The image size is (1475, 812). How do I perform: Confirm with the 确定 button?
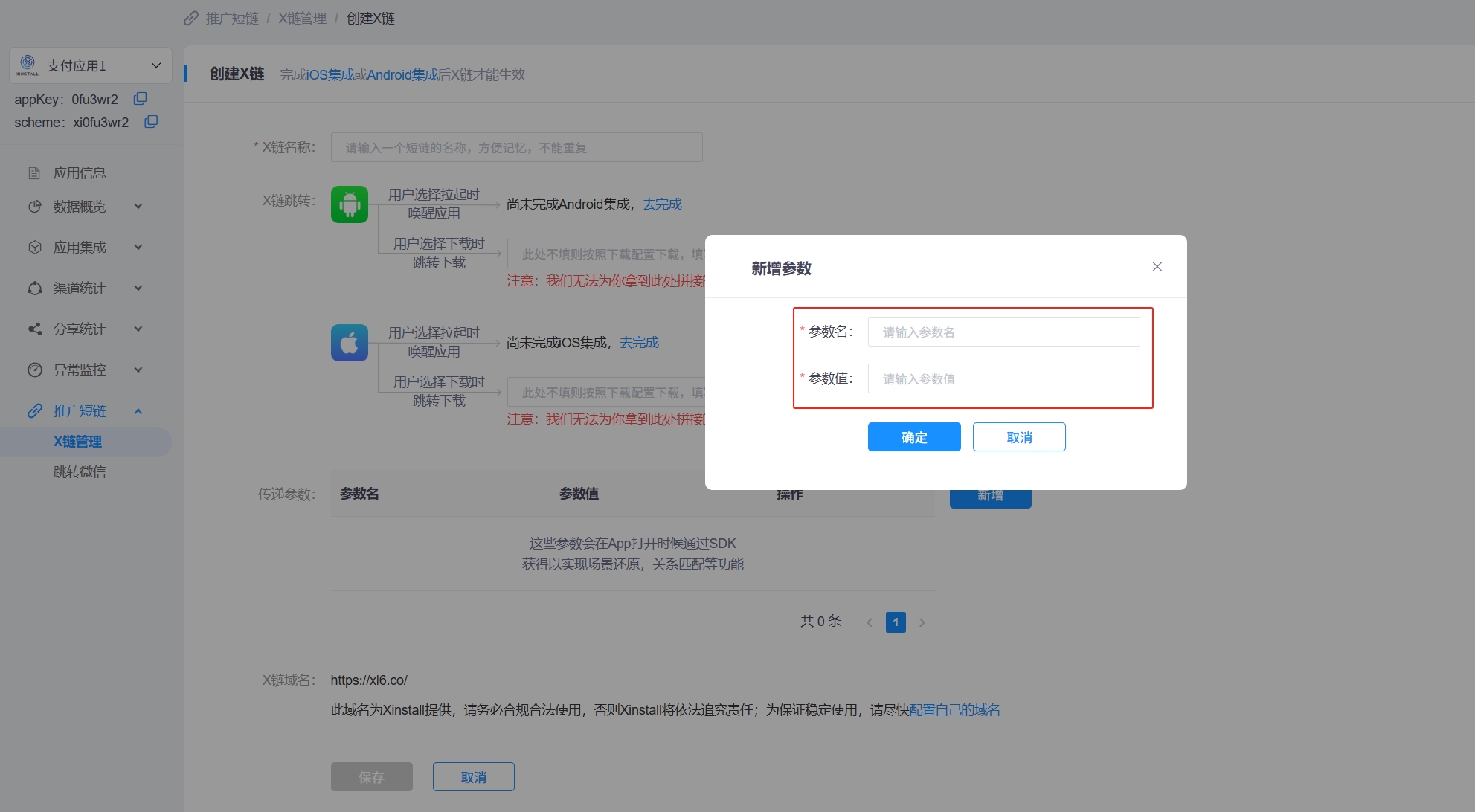tap(914, 437)
